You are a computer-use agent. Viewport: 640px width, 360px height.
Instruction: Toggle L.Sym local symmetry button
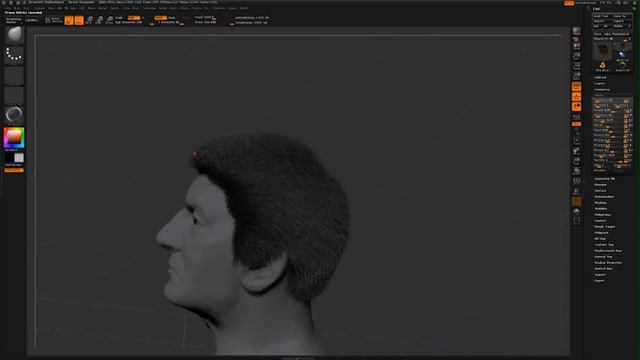point(576,117)
